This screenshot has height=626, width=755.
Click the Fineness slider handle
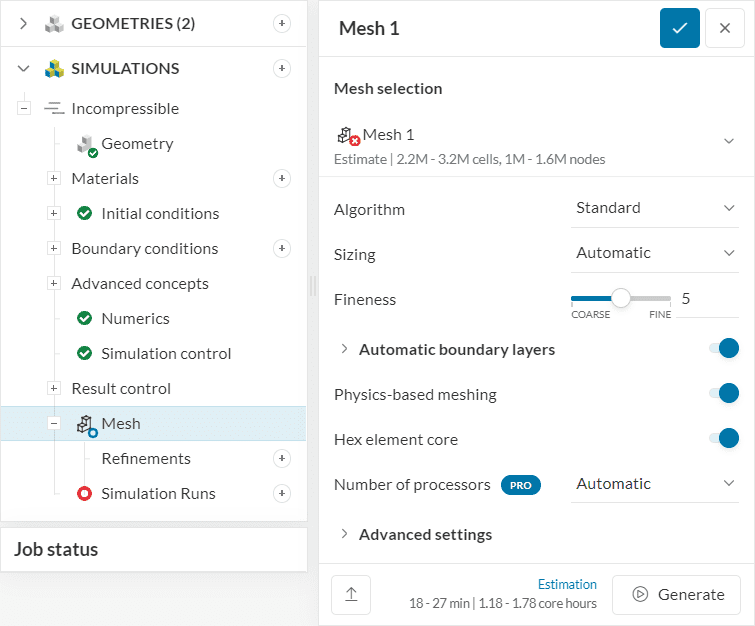tap(621, 298)
